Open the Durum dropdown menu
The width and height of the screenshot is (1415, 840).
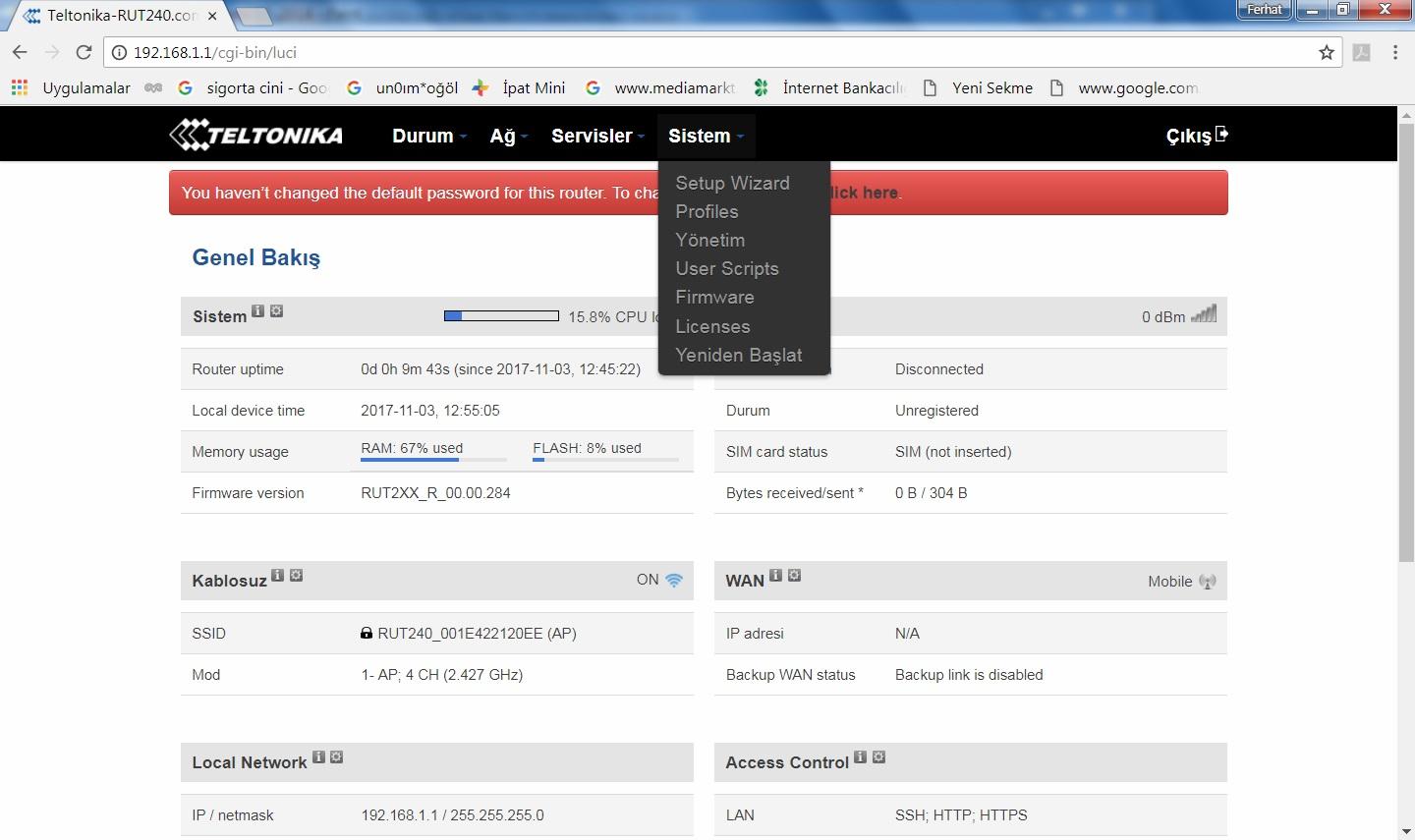pos(429,136)
